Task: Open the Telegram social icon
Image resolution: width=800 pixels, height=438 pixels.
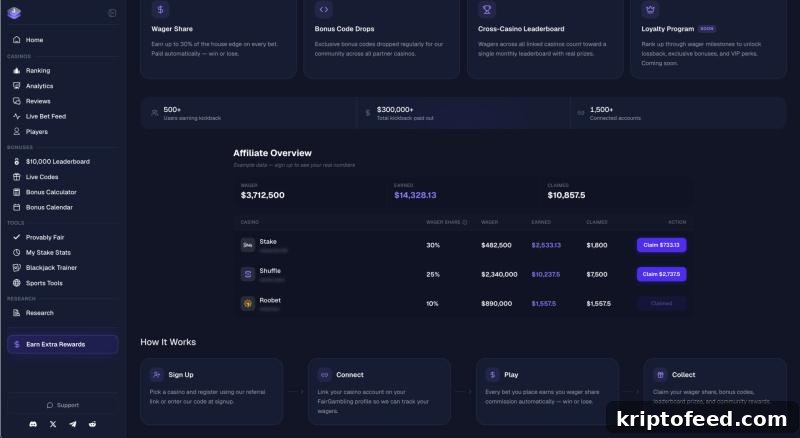Action: [73, 424]
